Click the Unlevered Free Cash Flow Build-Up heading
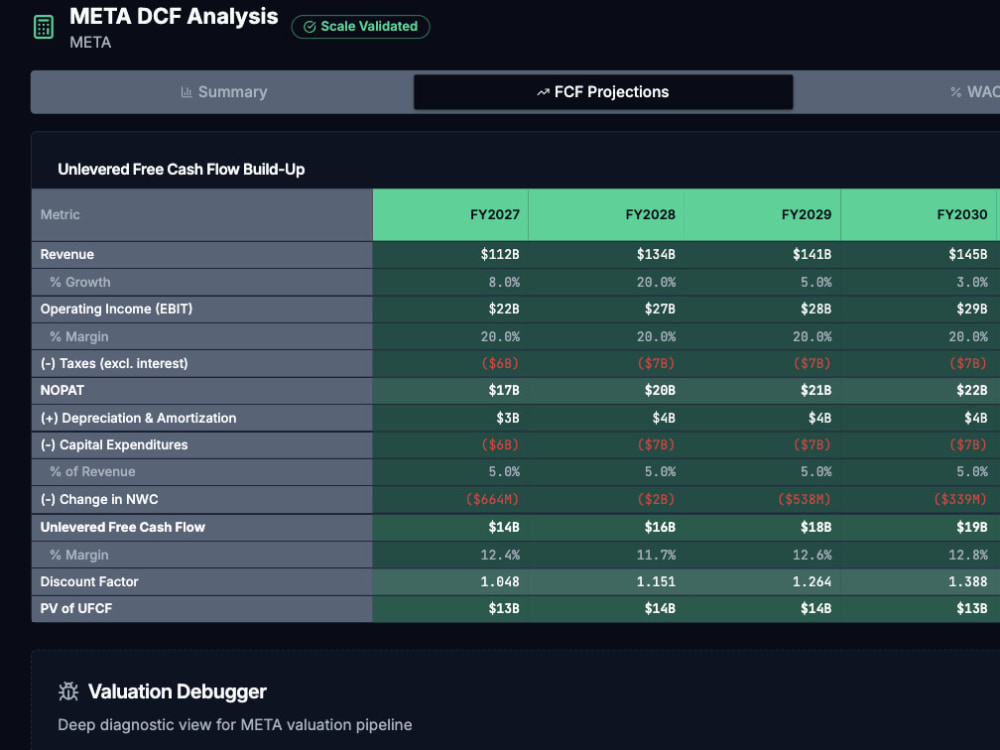This screenshot has width=1000, height=750. click(x=181, y=169)
